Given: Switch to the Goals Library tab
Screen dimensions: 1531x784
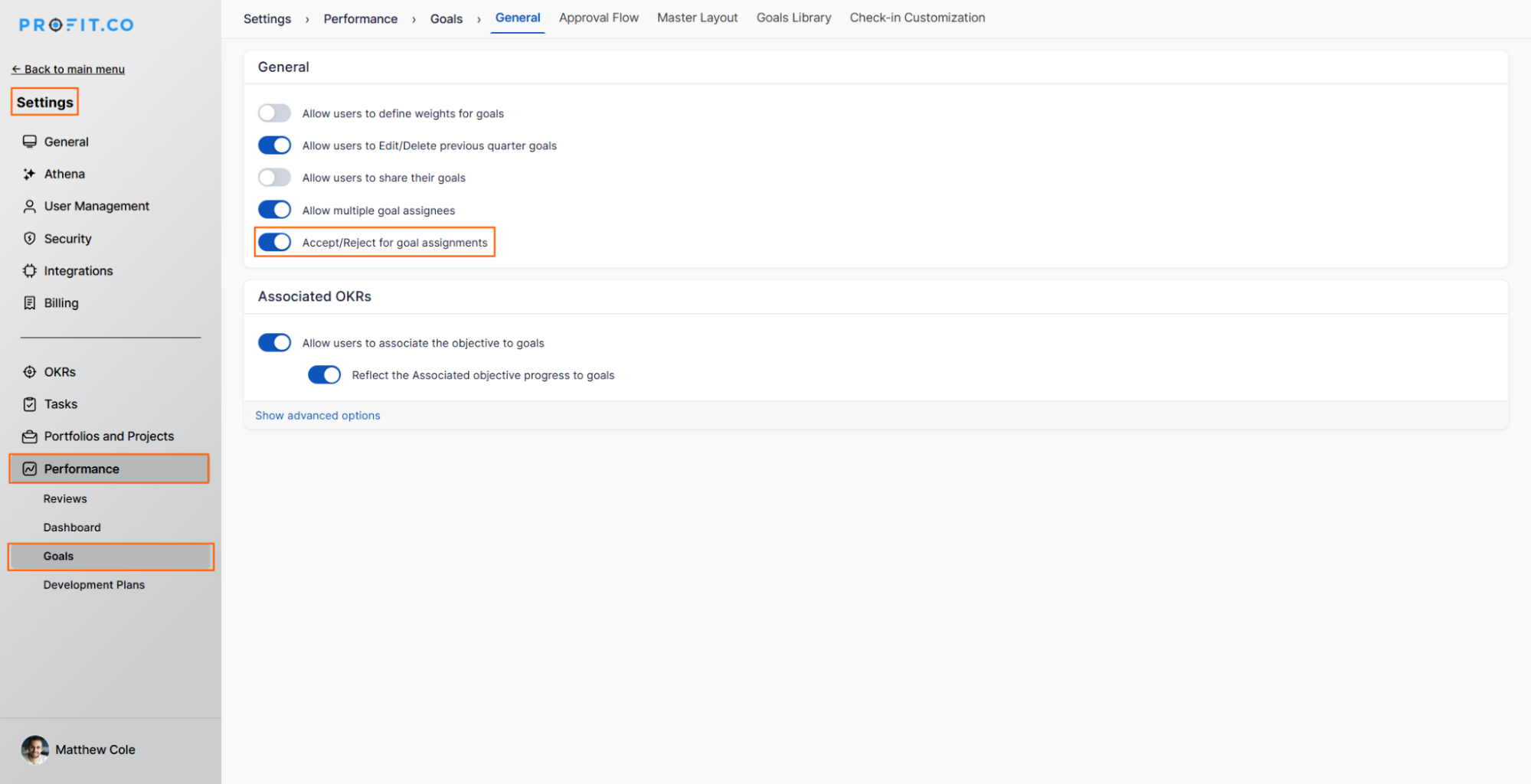Looking at the screenshot, I should point(793,18).
